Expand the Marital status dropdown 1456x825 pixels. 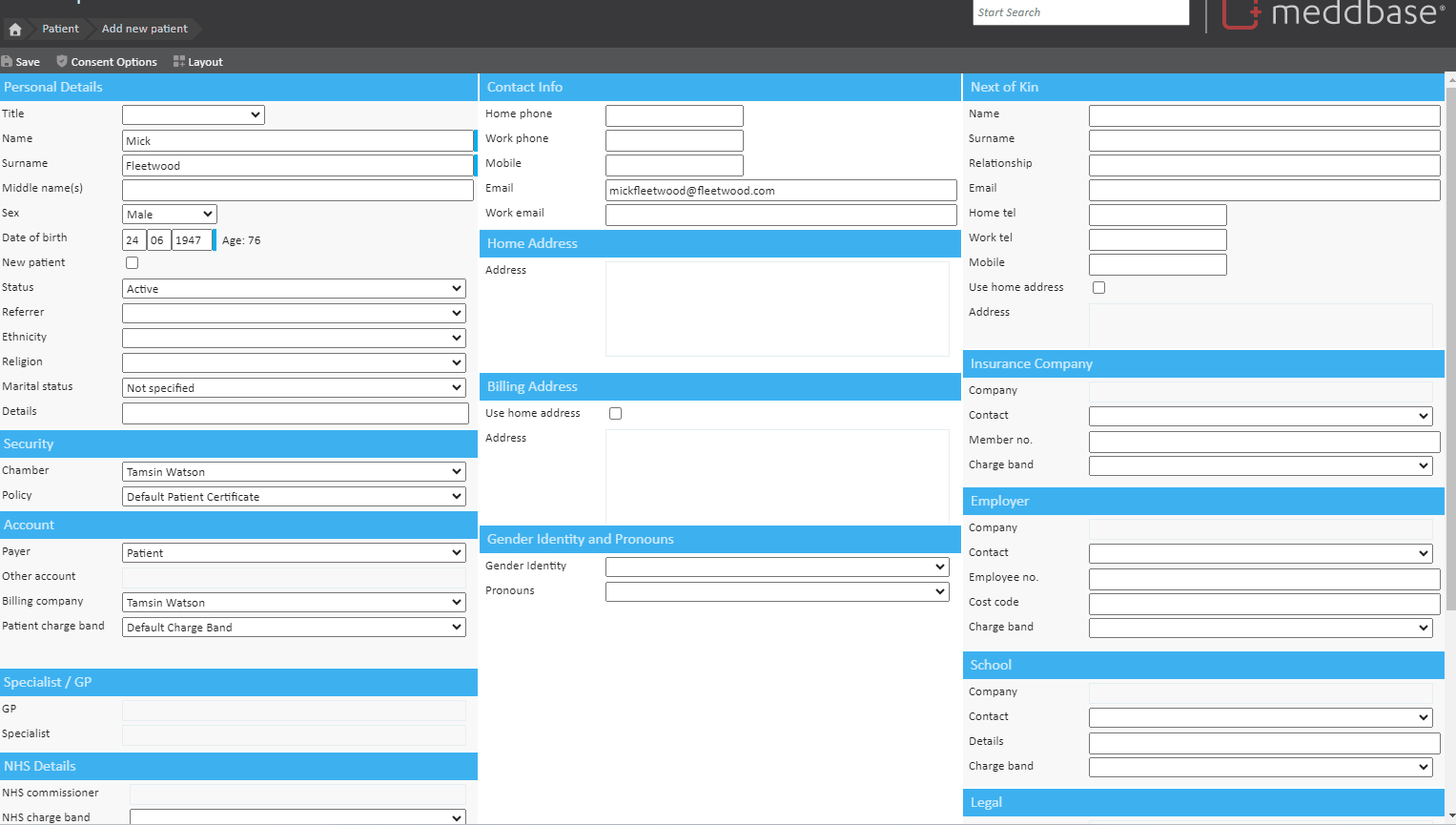(294, 388)
